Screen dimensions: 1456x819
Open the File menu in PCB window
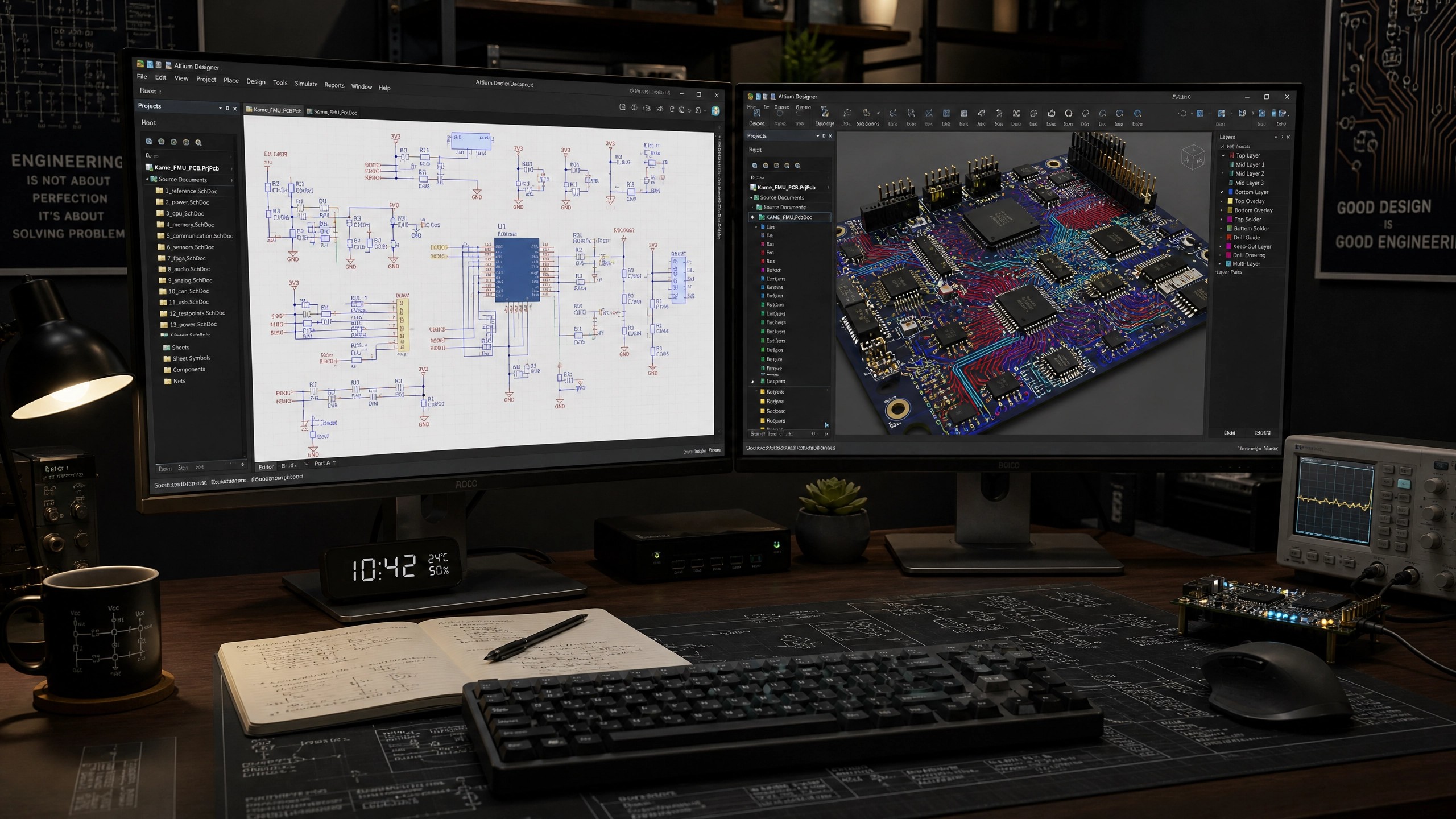[751, 107]
